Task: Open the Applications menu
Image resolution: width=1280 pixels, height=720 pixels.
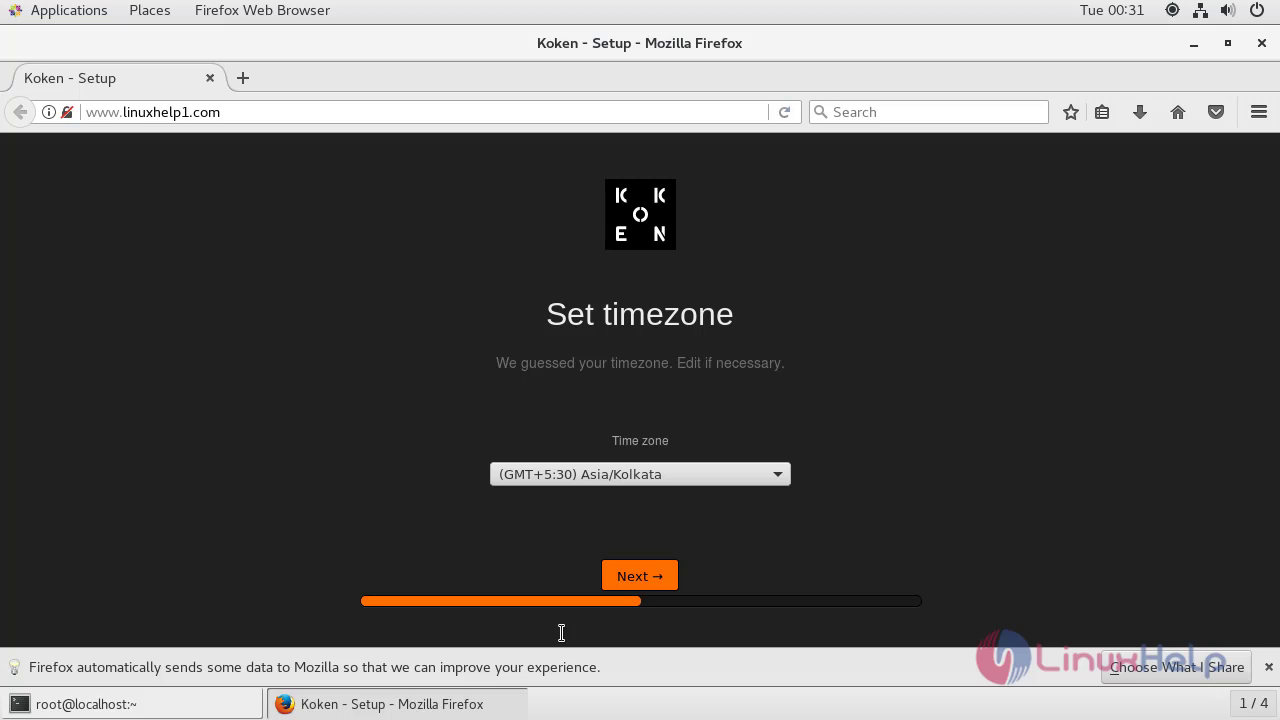Action: [69, 10]
